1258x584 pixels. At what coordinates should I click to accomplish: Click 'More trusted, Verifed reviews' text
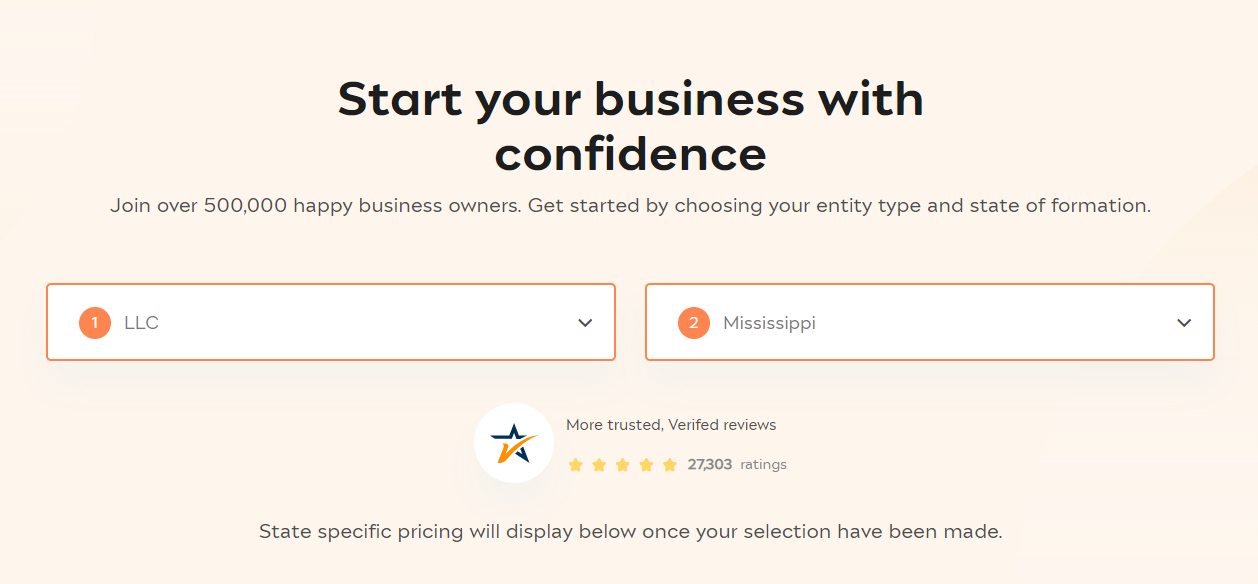671,425
